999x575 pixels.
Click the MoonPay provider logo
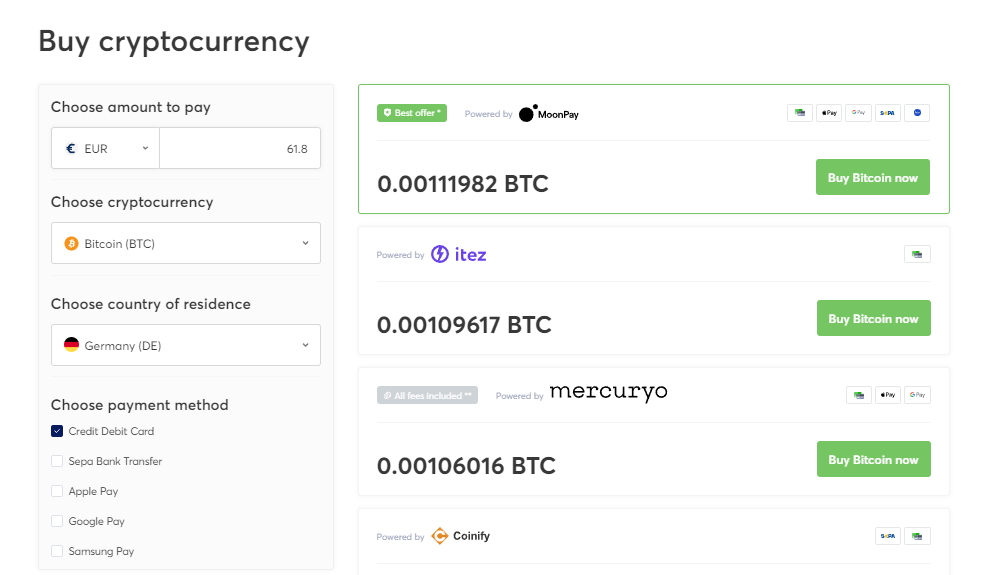click(x=549, y=113)
